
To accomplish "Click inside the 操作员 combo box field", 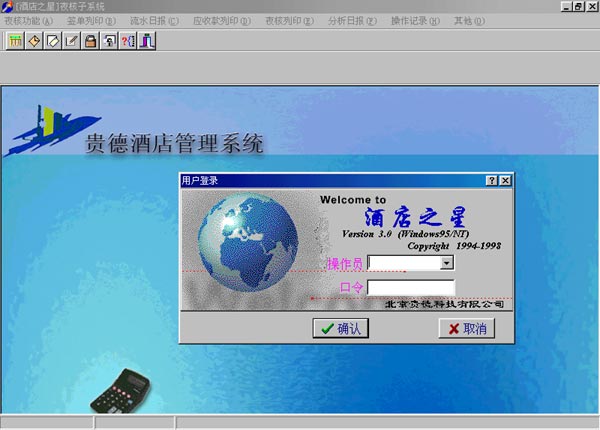I will point(404,263).
